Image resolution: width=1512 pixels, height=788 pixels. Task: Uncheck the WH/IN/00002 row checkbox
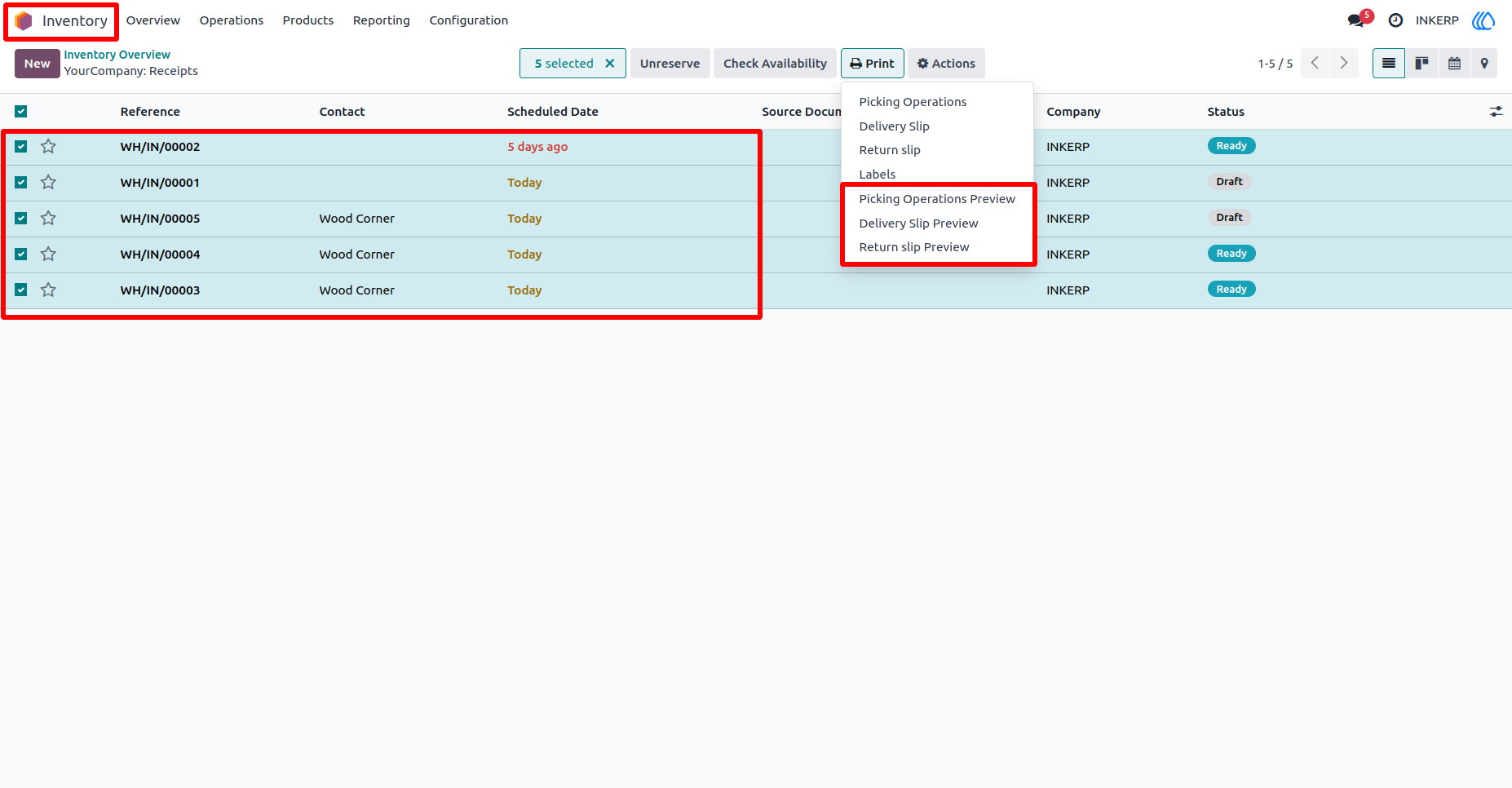(x=21, y=147)
